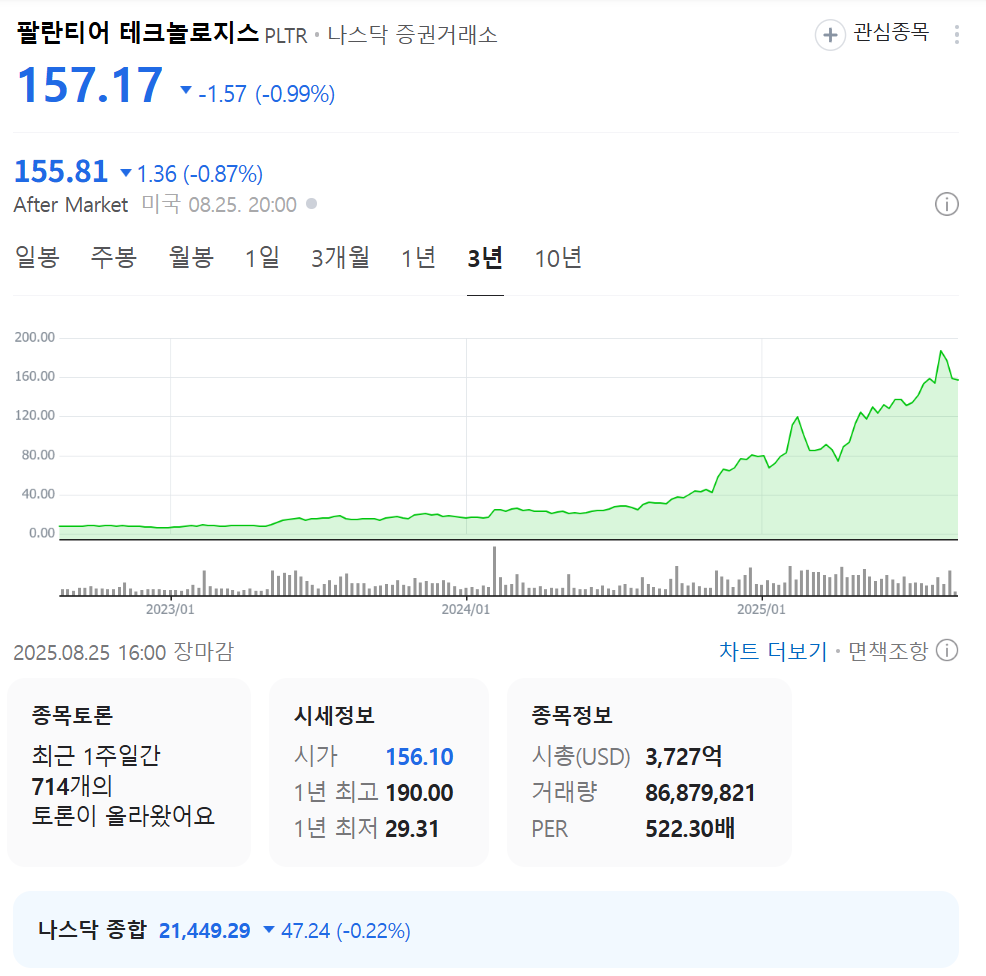
Task: Open the 종목정보 stock info card
Action: click(649, 772)
